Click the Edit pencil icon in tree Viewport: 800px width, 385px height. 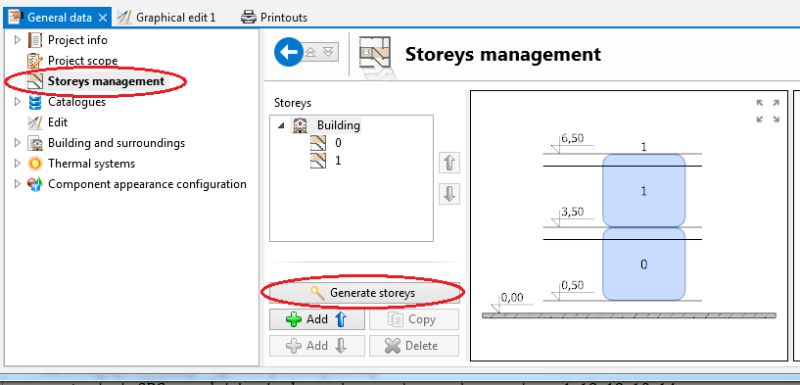click(x=35, y=122)
